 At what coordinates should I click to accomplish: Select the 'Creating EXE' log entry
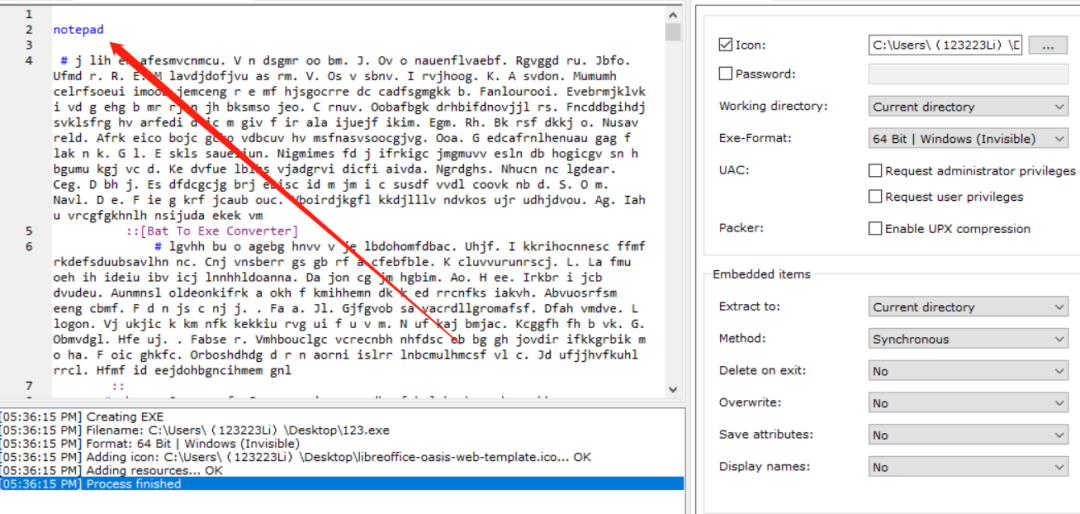click(342, 417)
